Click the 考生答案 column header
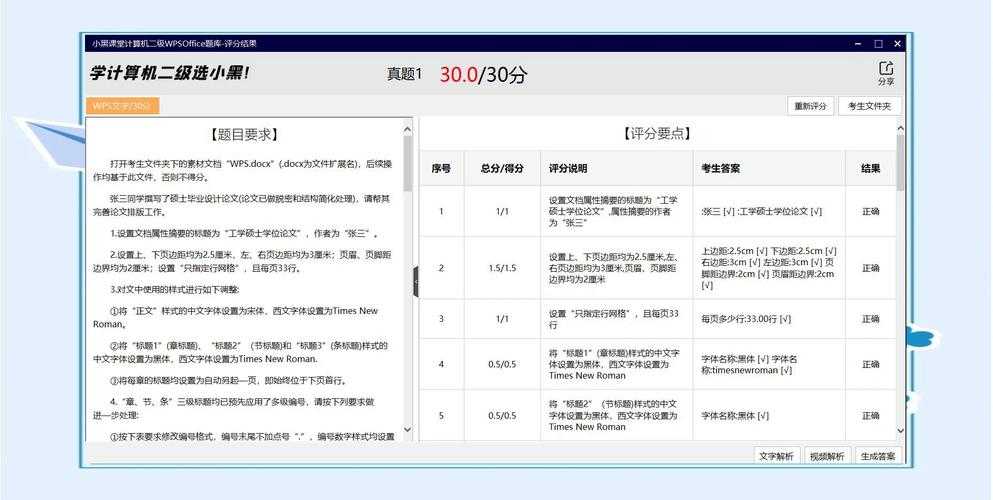 point(769,168)
